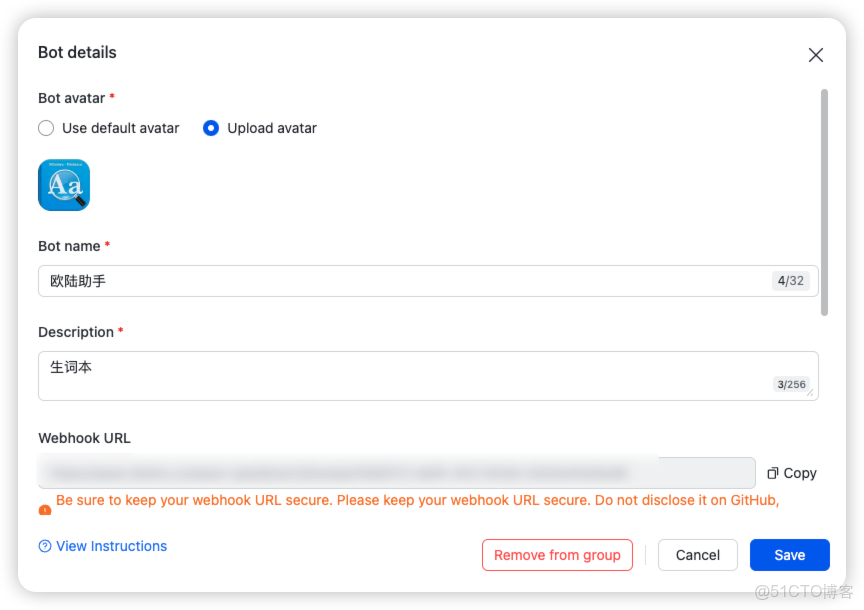The width and height of the screenshot is (864, 610).
Task: Focus the Bot name input field
Action: (x=400, y=281)
